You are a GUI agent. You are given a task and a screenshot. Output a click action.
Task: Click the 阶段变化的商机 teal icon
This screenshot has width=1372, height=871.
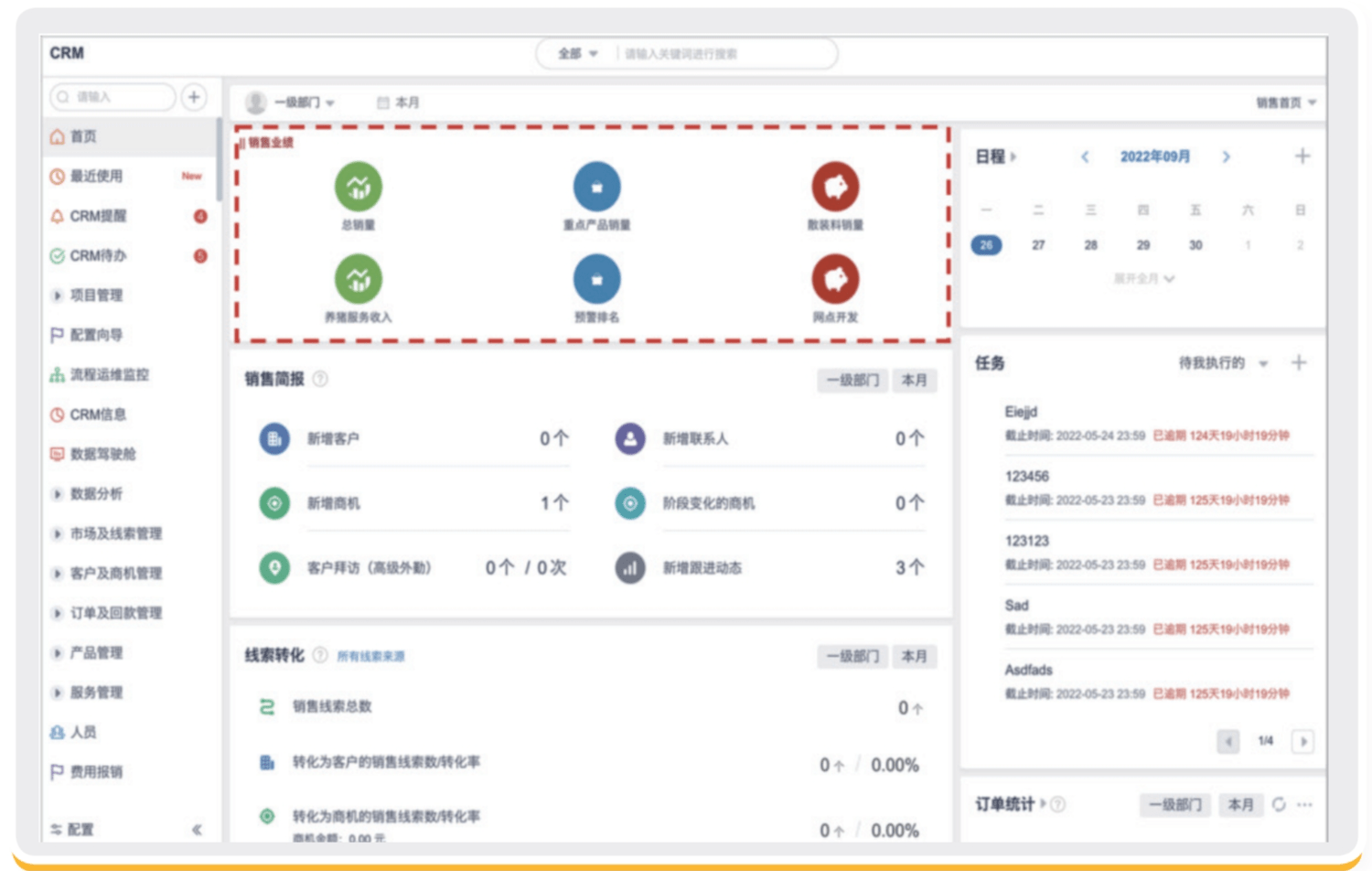pyautogui.click(x=630, y=503)
